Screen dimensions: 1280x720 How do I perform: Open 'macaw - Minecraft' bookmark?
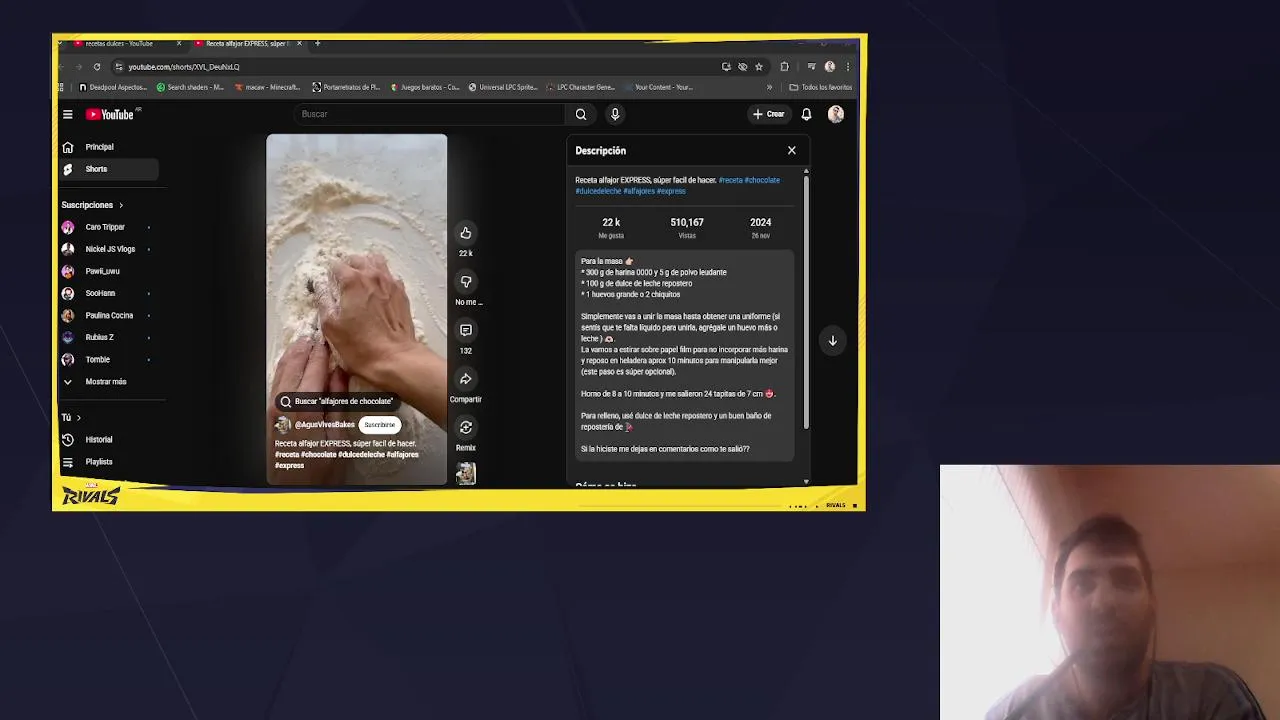267,87
